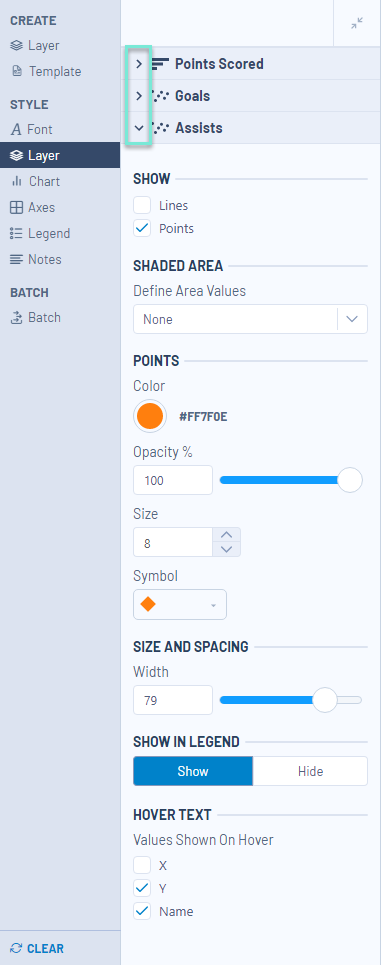381x965 pixels.
Task: Select Hide in Show In Legend
Action: coord(310,771)
